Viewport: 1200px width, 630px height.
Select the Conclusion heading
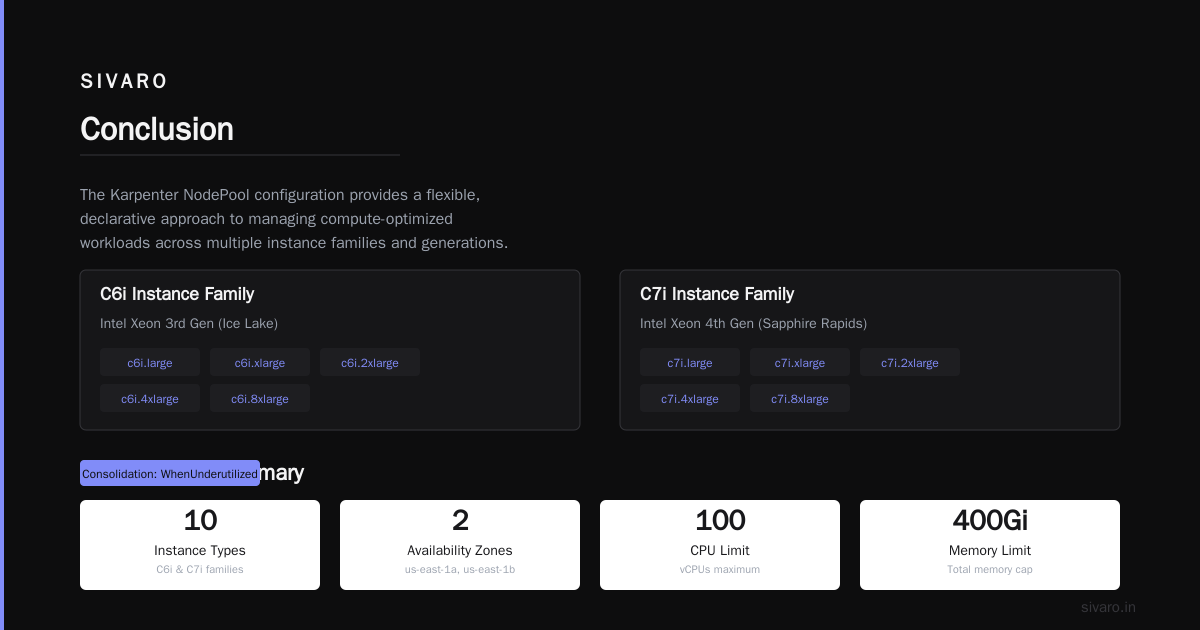pyautogui.click(x=157, y=129)
